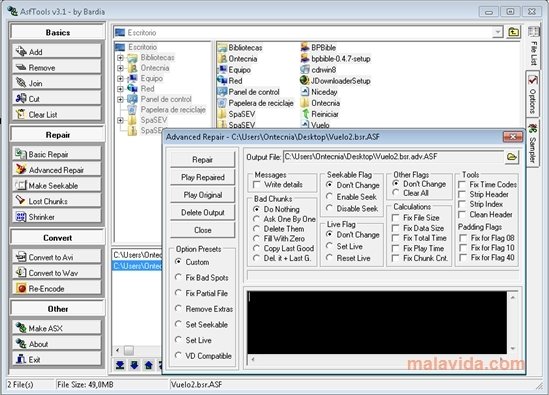Open Advanced Repair from sidebar
549x395 pixels.
[x=57, y=170]
